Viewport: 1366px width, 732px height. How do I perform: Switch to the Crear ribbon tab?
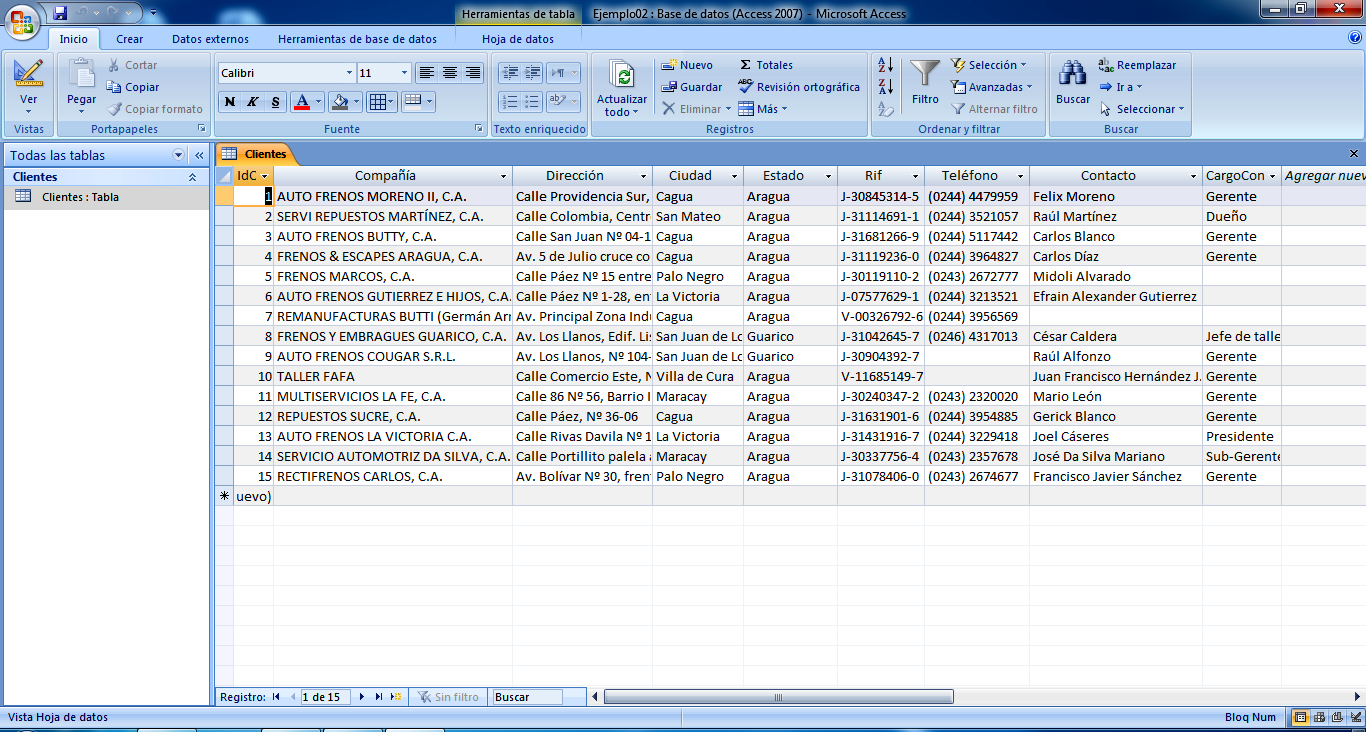129,39
